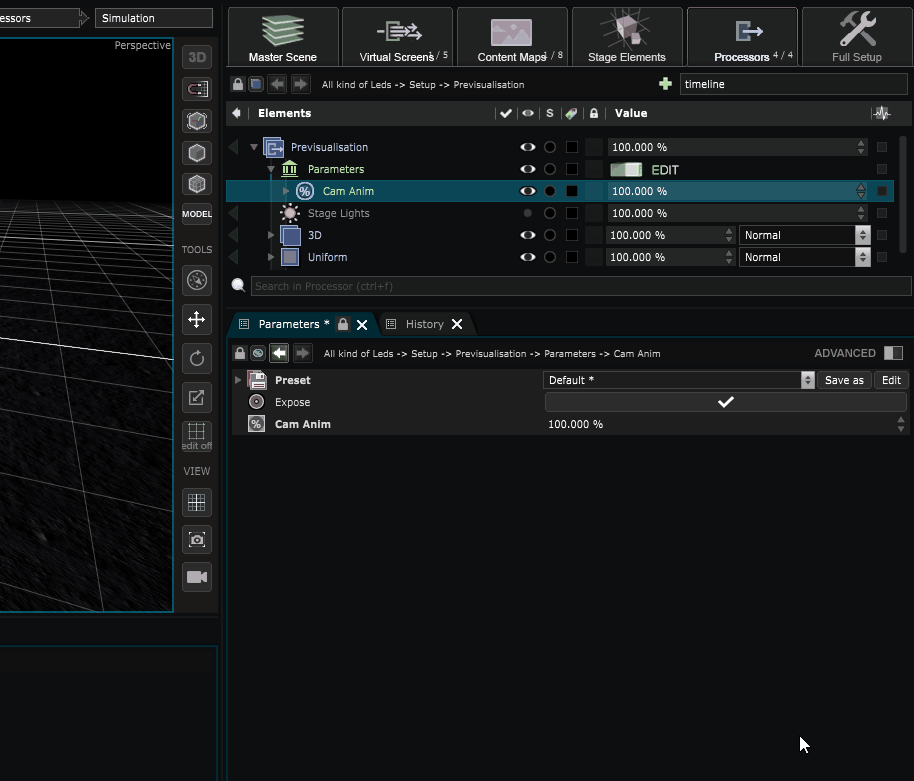Image resolution: width=914 pixels, height=781 pixels.
Task: Click the Search in Processor field
Action: (x=581, y=286)
